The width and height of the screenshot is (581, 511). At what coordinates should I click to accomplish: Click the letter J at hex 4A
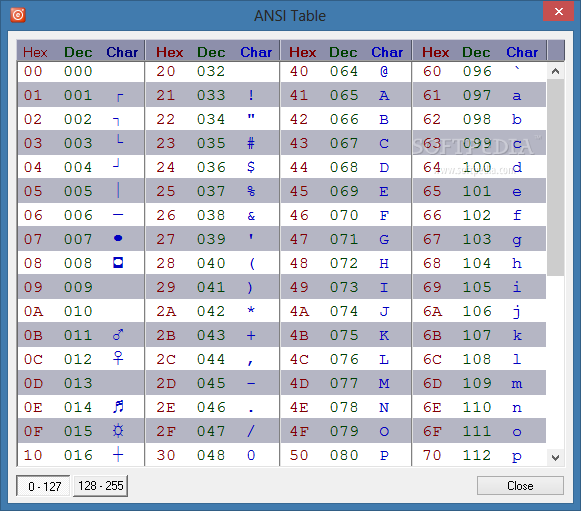[384, 311]
